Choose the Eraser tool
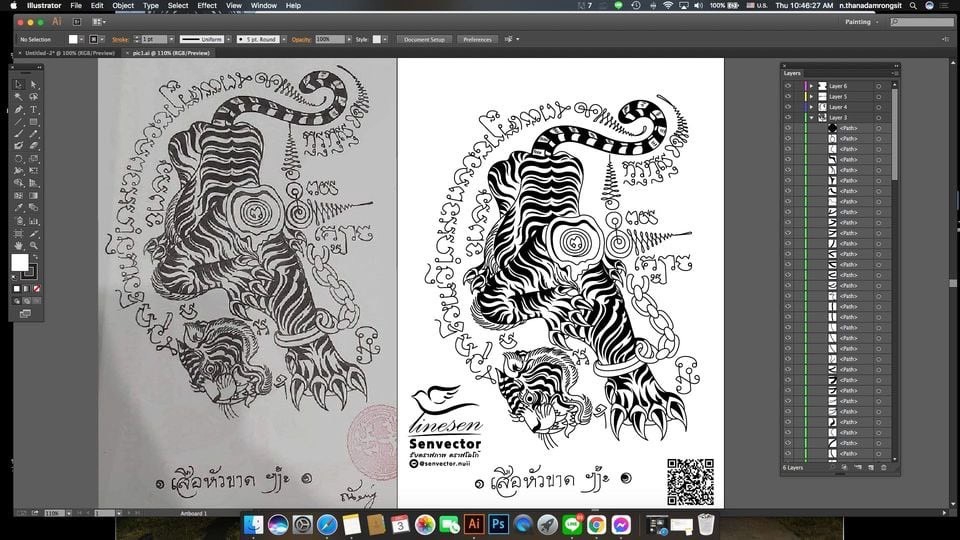 [34, 146]
